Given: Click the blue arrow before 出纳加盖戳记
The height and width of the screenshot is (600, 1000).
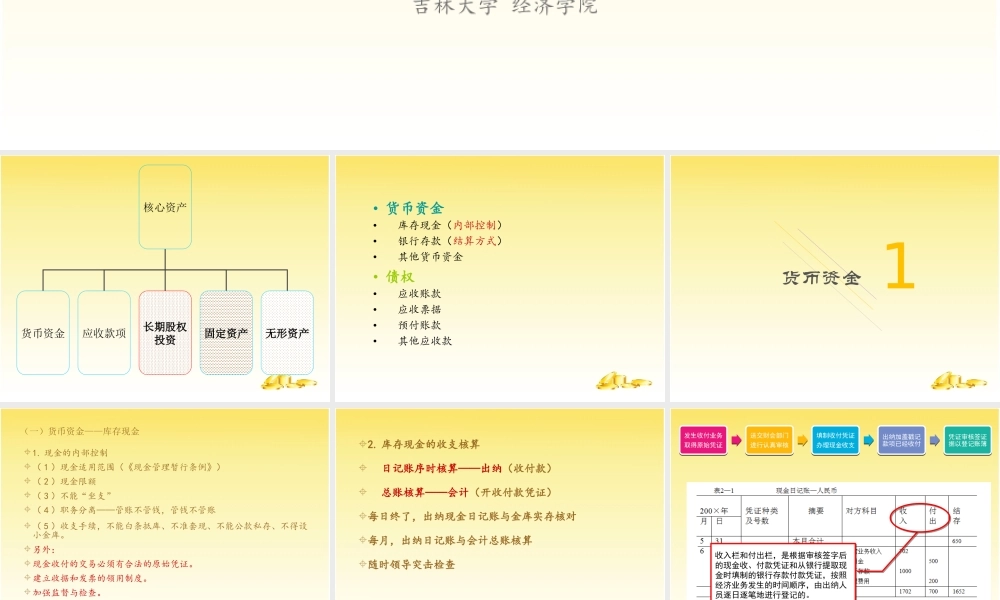Looking at the screenshot, I should point(869,438).
